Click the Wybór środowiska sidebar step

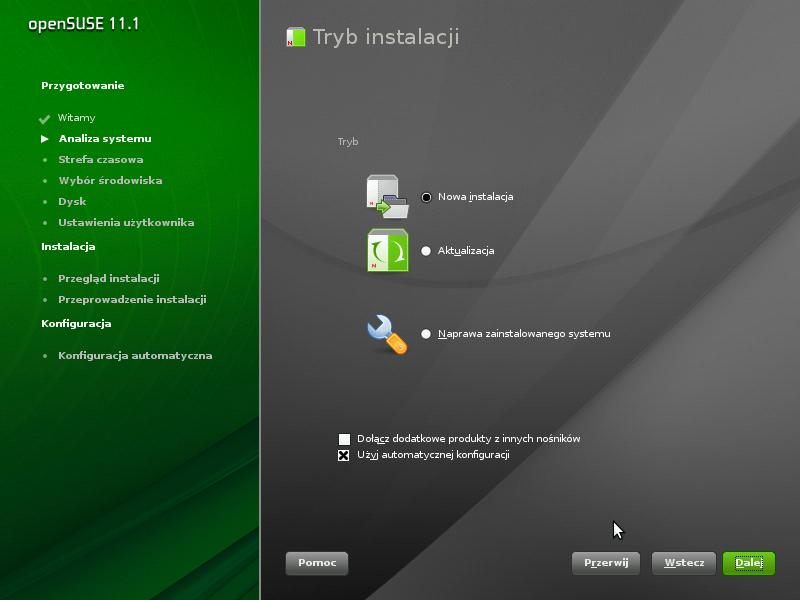click(110, 181)
